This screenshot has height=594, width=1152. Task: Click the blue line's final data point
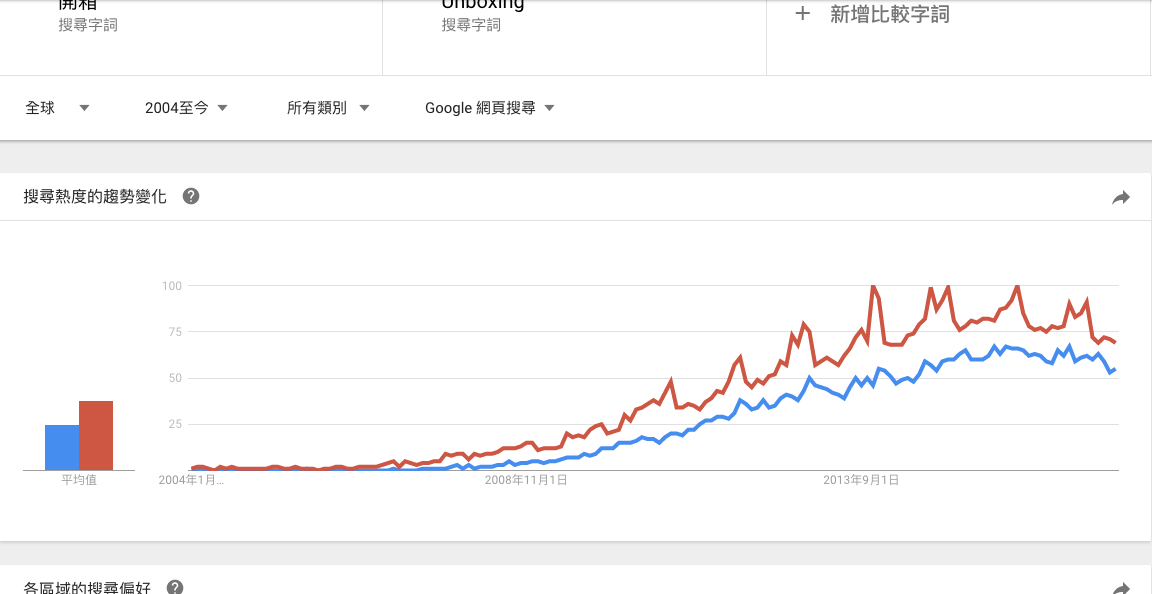point(1115,369)
